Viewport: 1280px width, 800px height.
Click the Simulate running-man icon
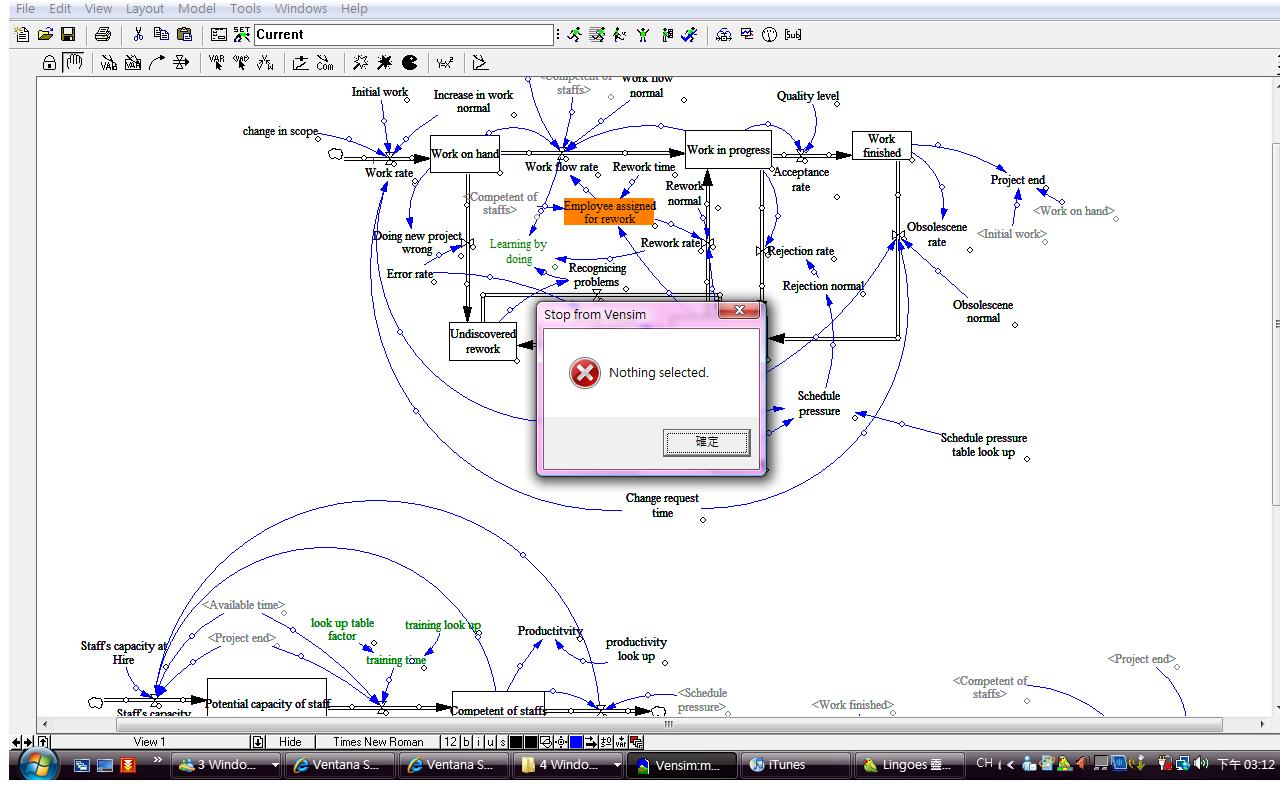(574, 34)
